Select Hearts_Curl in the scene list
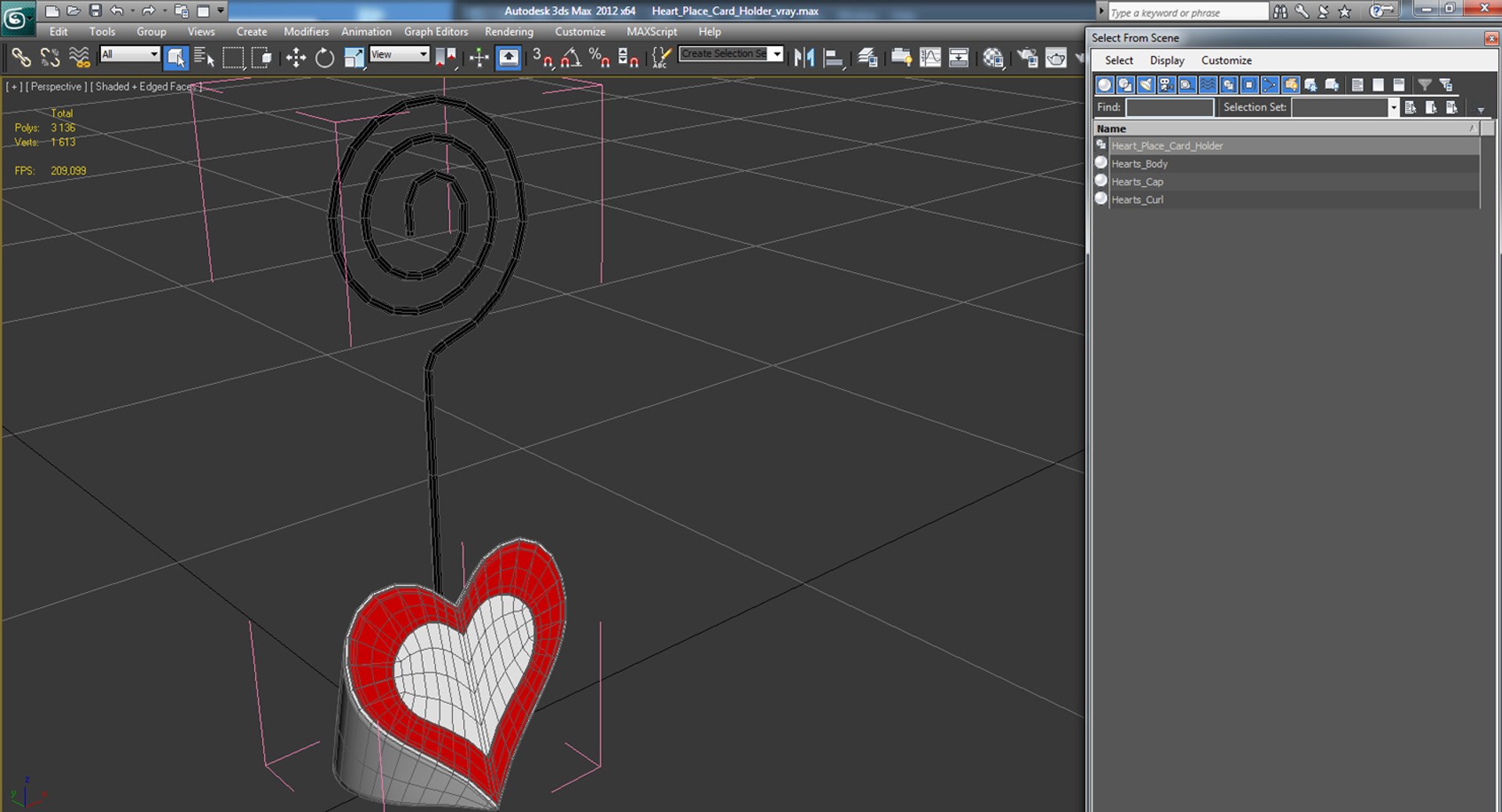This screenshot has width=1502, height=812. [x=1286, y=199]
